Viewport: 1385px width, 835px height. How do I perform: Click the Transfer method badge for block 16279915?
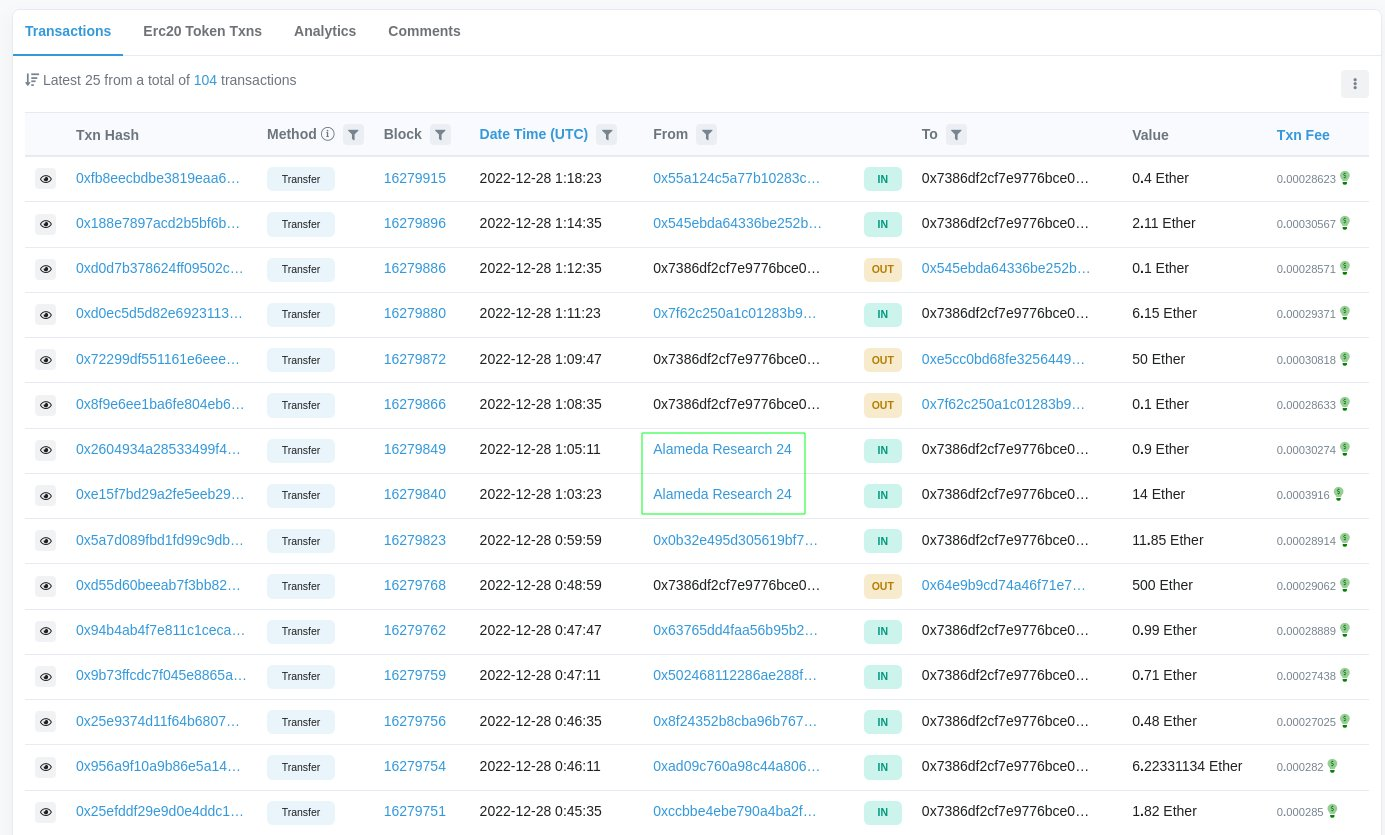coord(301,179)
